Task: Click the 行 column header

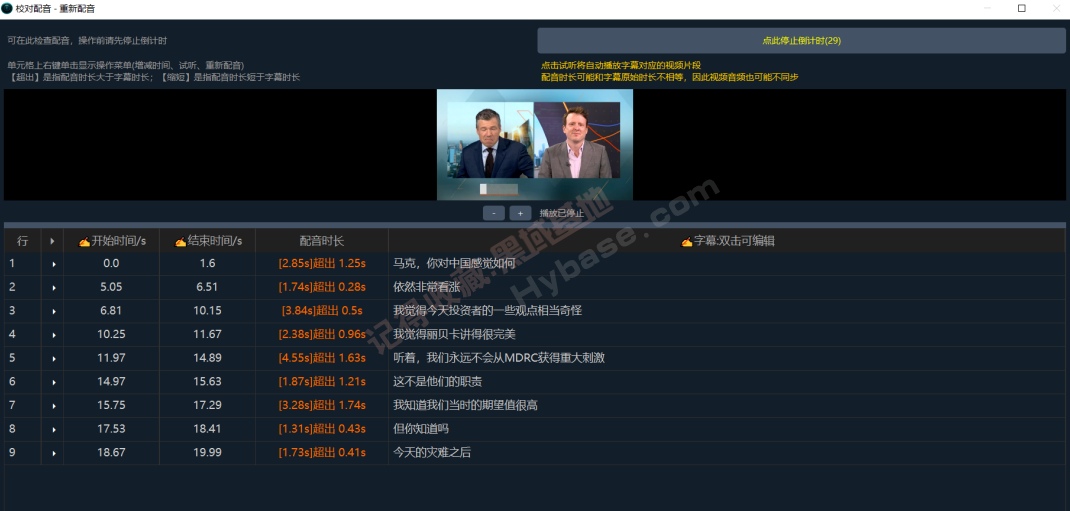Action: click(x=23, y=241)
